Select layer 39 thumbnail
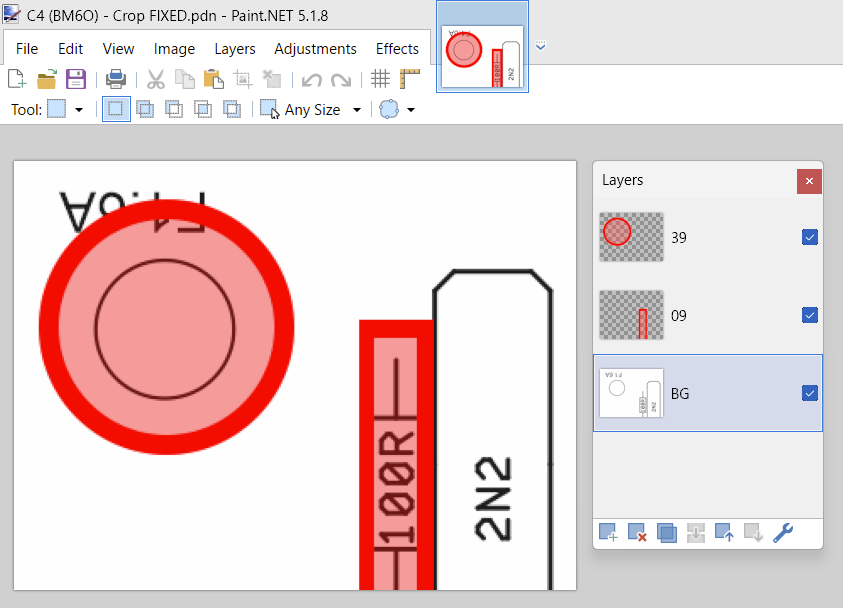 coord(631,237)
